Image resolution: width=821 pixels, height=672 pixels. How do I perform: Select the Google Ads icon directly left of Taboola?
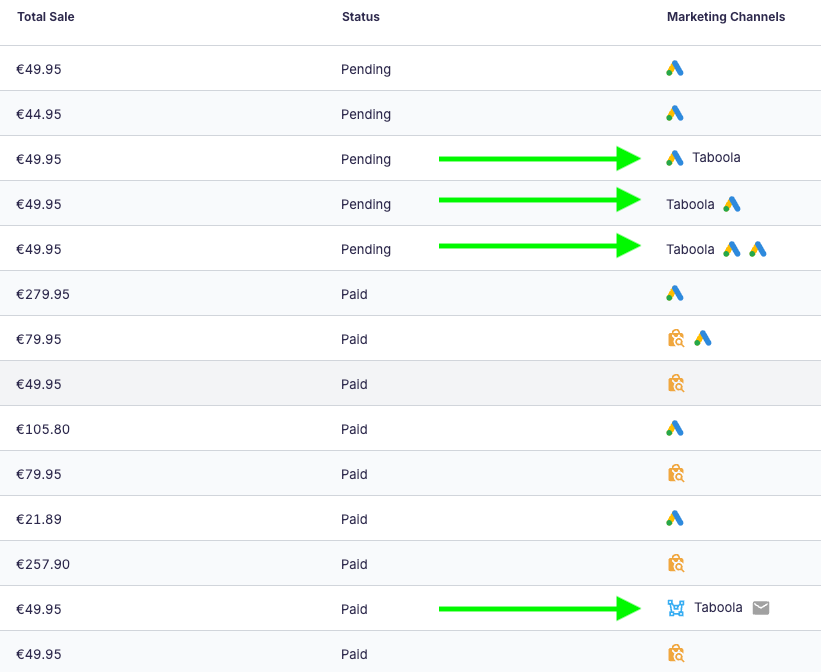point(675,158)
